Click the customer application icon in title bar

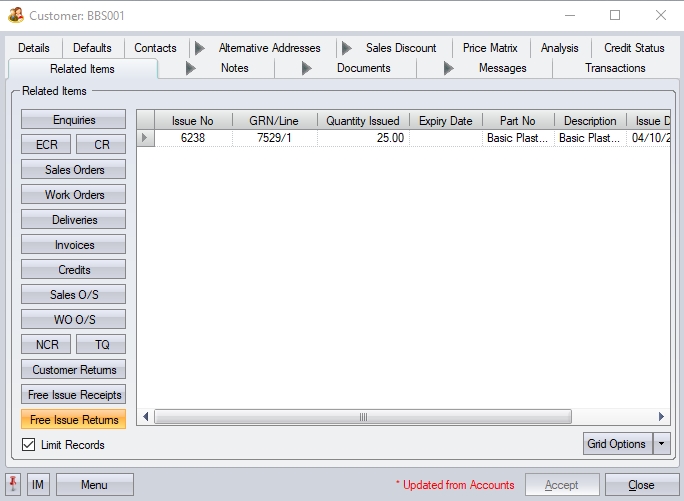(15, 15)
